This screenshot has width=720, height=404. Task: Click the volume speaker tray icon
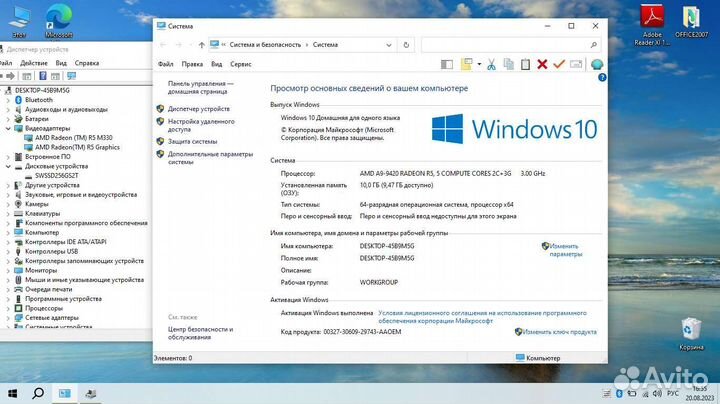click(657, 393)
